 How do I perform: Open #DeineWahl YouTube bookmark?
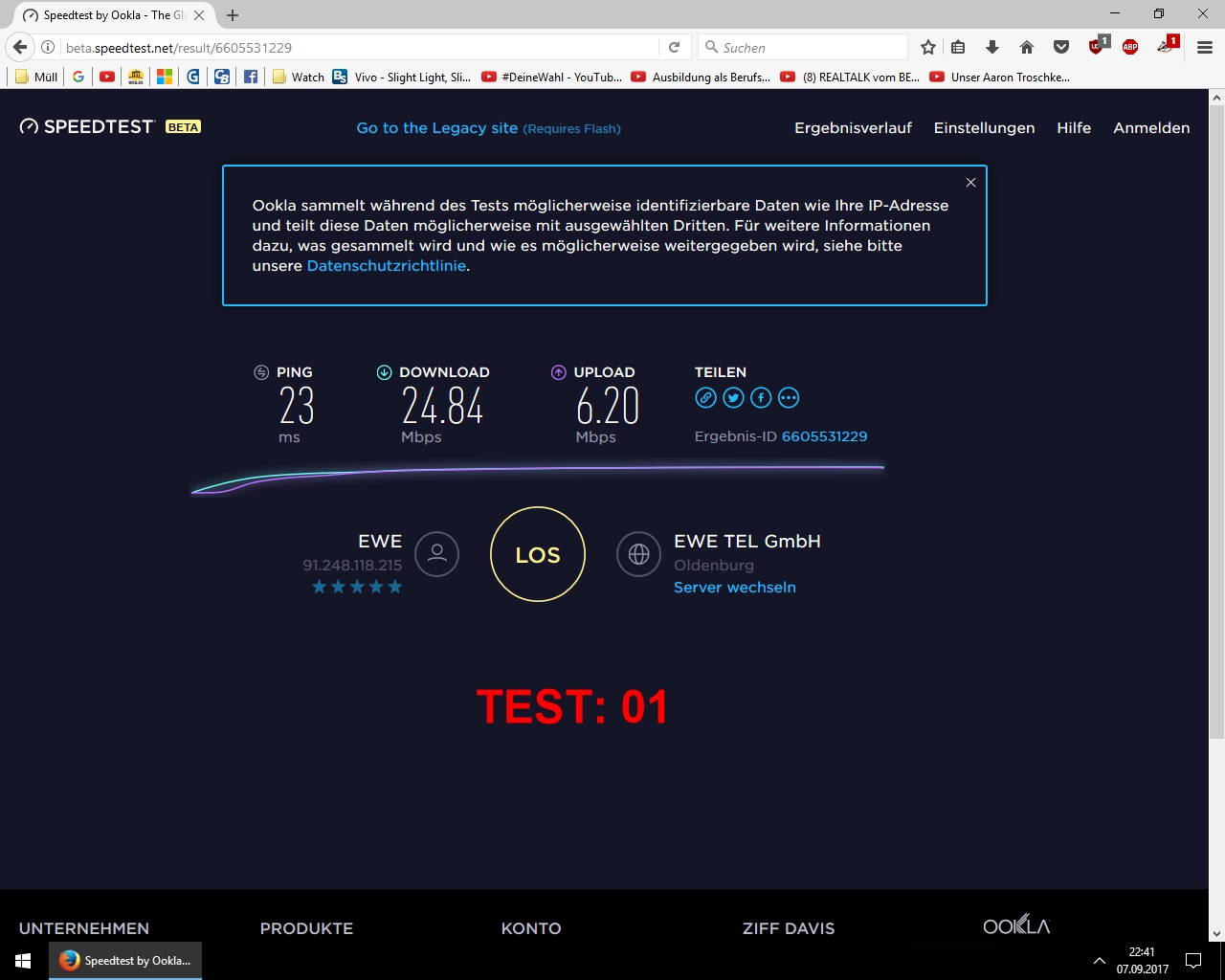[x=551, y=77]
